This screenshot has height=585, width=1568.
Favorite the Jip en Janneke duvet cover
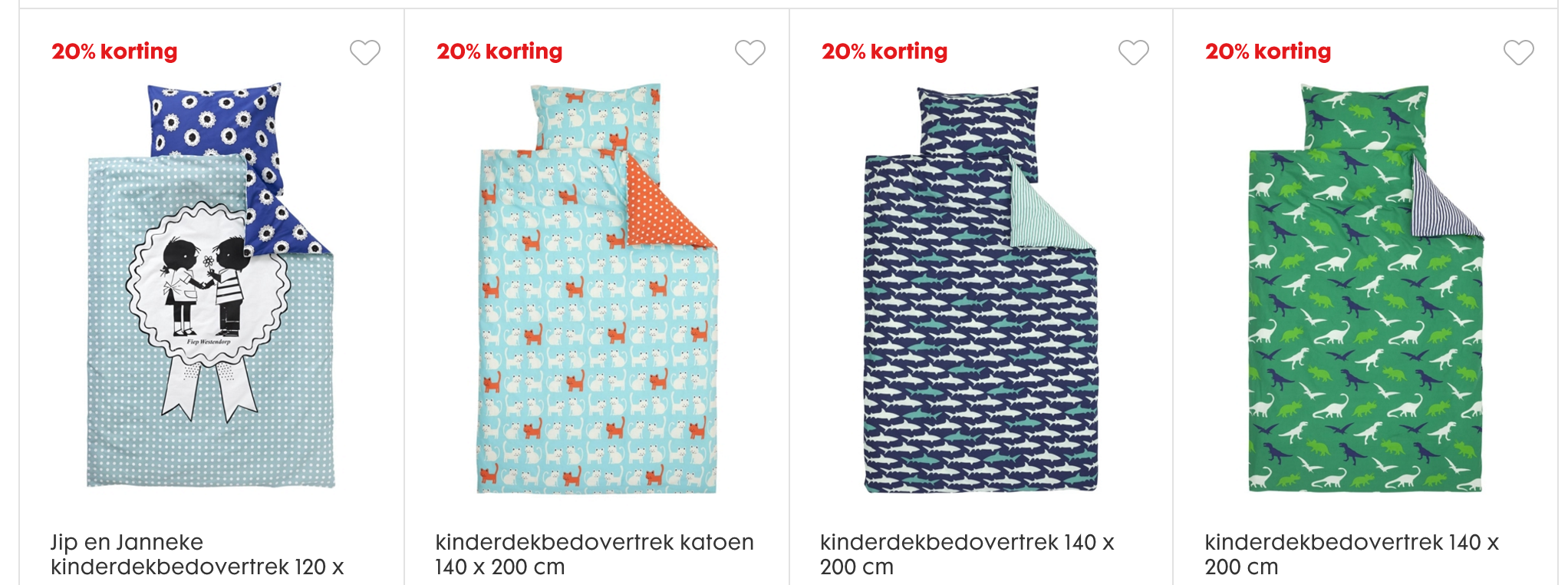[365, 52]
